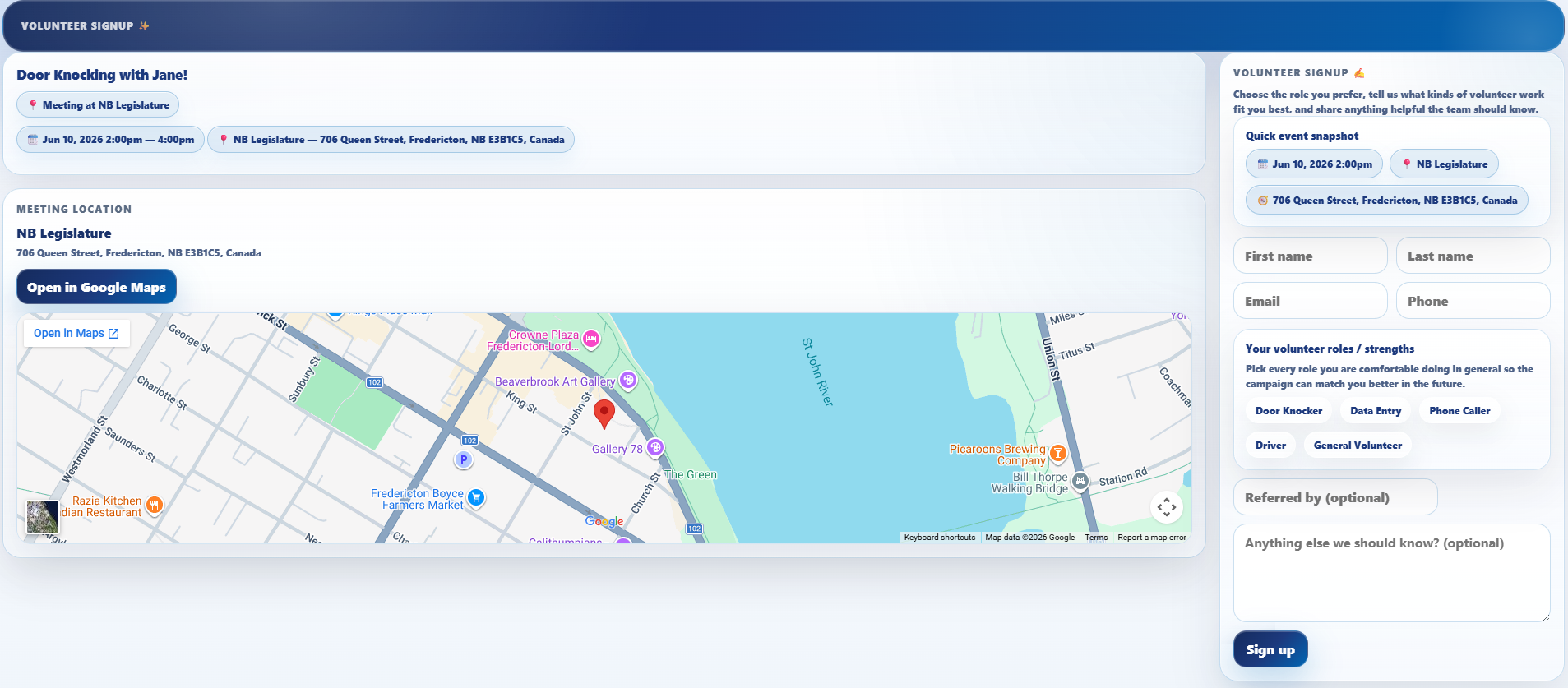Toggle the Driver role chip
The width and height of the screenshot is (1568, 688).
[1270, 446]
